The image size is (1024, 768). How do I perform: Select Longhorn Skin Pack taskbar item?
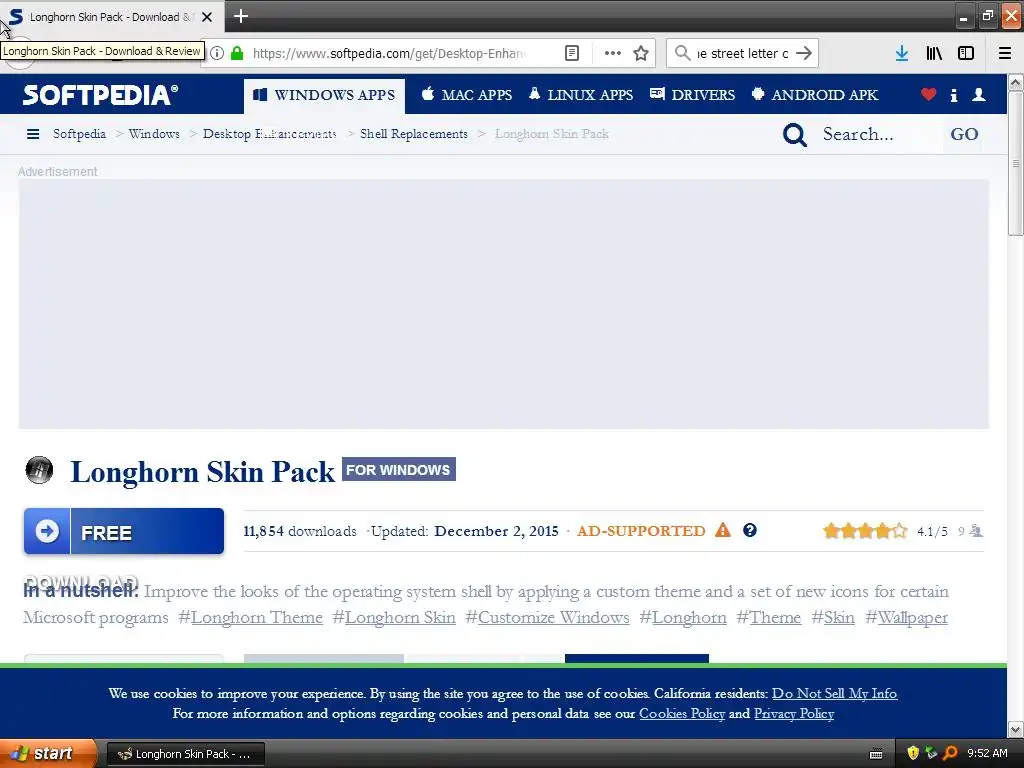point(185,754)
